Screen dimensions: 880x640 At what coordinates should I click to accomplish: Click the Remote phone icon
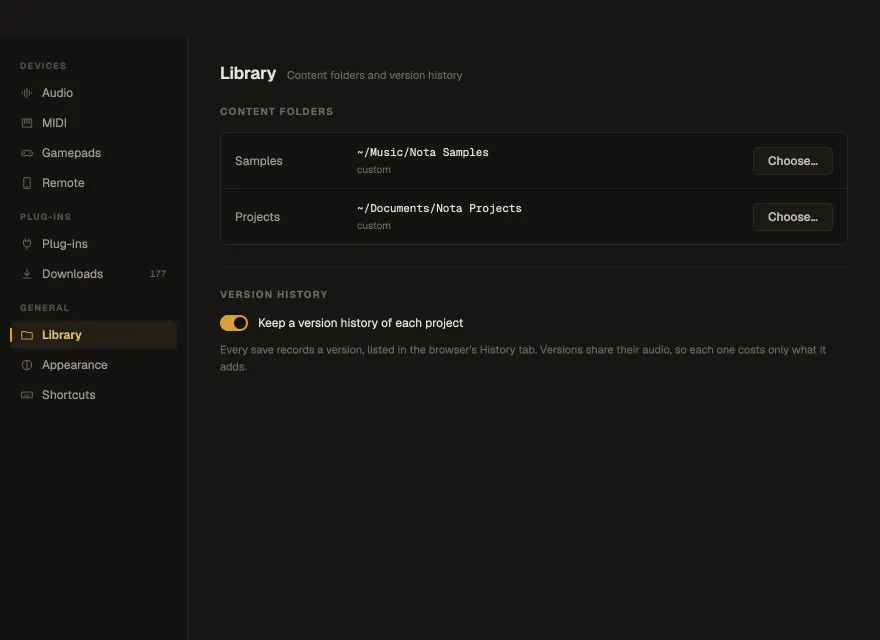(26, 183)
